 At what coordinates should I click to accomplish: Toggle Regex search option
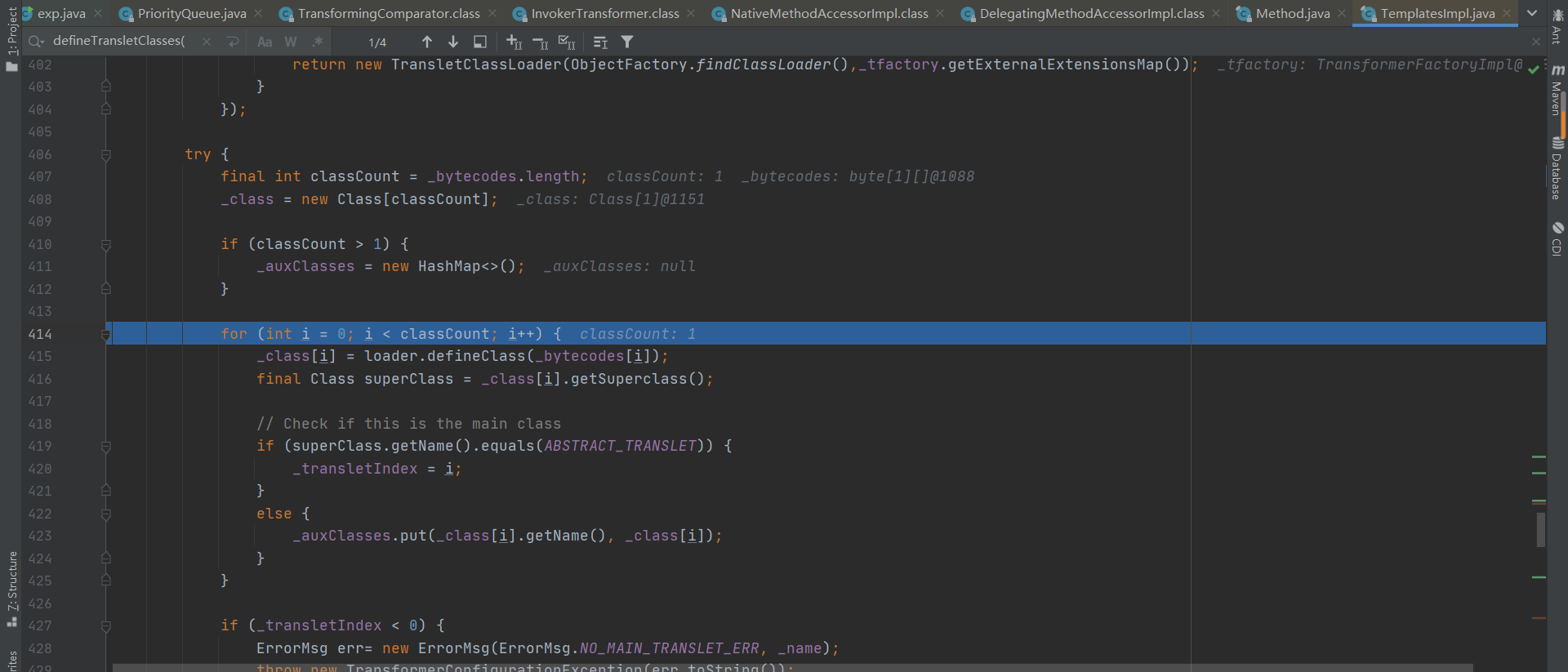(318, 42)
